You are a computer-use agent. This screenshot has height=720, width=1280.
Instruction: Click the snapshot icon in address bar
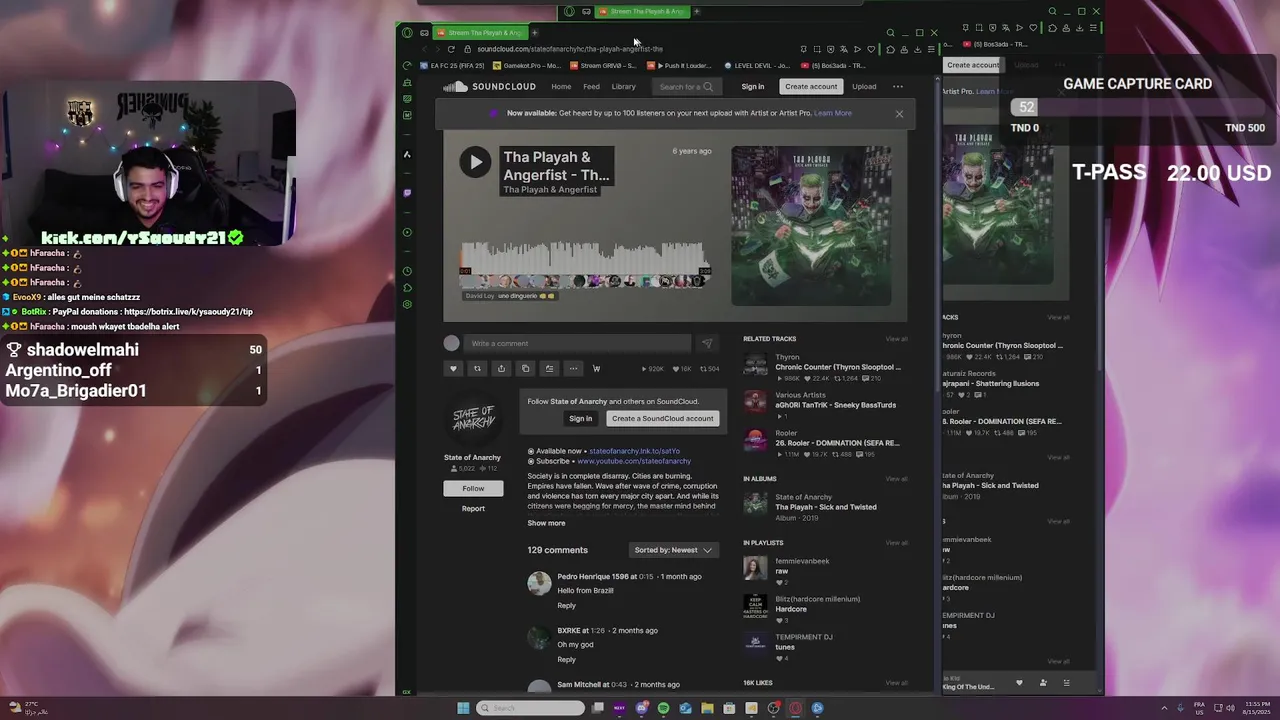point(817,49)
